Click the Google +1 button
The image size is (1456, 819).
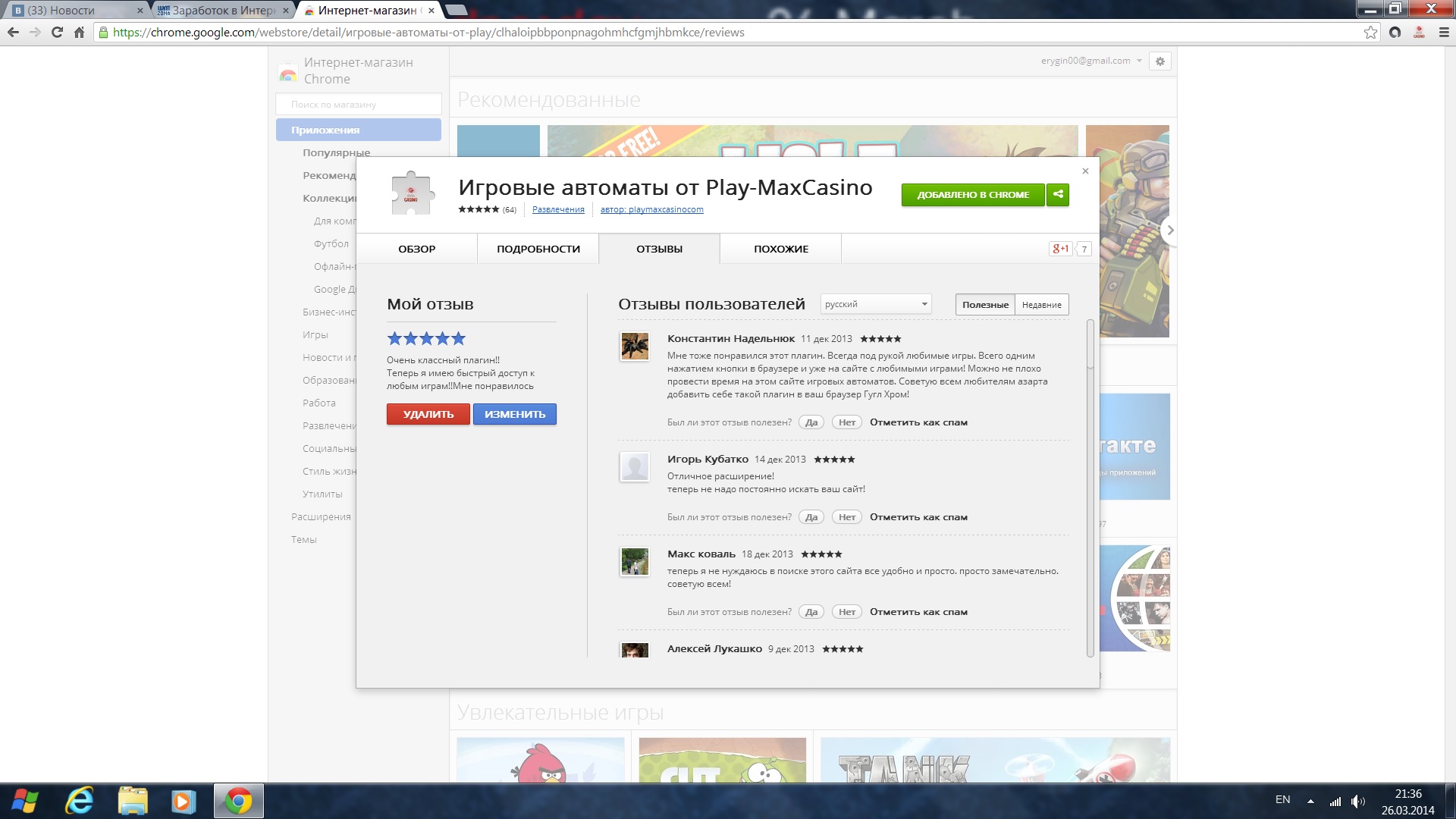(x=1060, y=249)
